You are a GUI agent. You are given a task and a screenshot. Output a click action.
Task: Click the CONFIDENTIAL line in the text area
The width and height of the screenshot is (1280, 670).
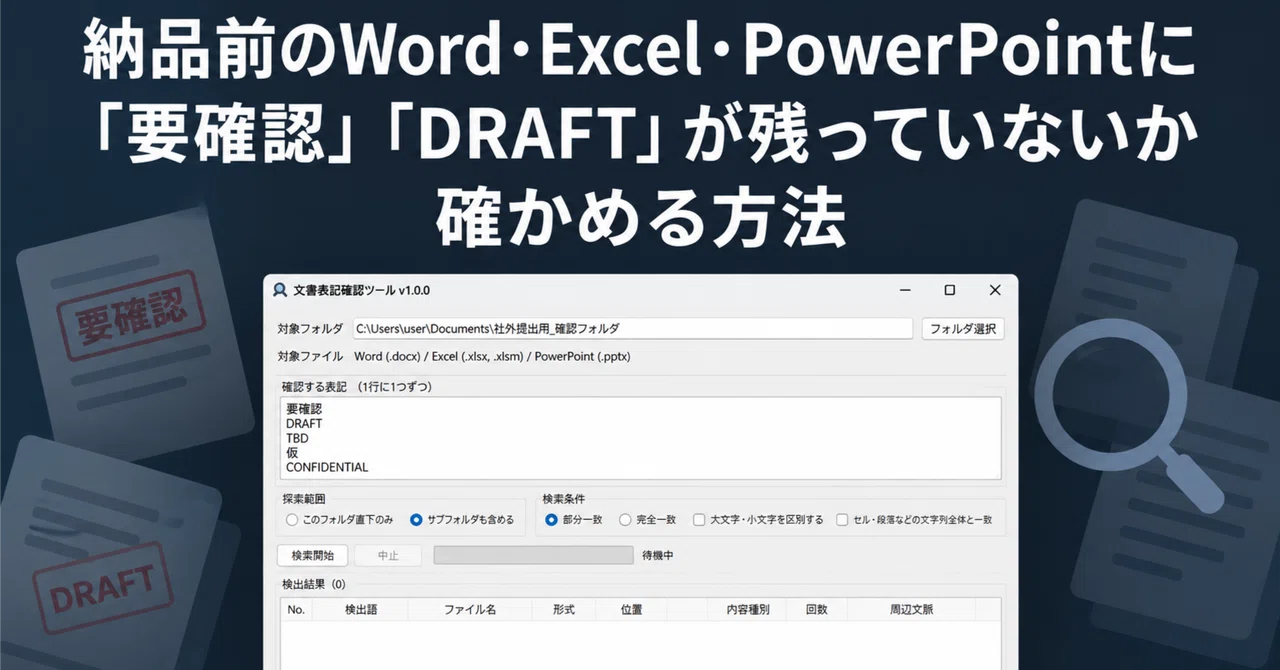pyautogui.click(x=327, y=467)
